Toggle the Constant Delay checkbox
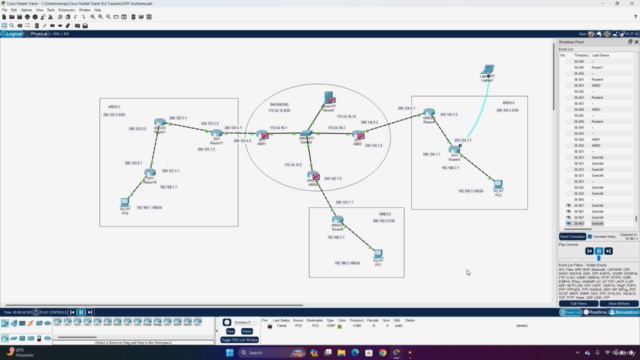Screen dimensions: 640x360 (590, 237)
